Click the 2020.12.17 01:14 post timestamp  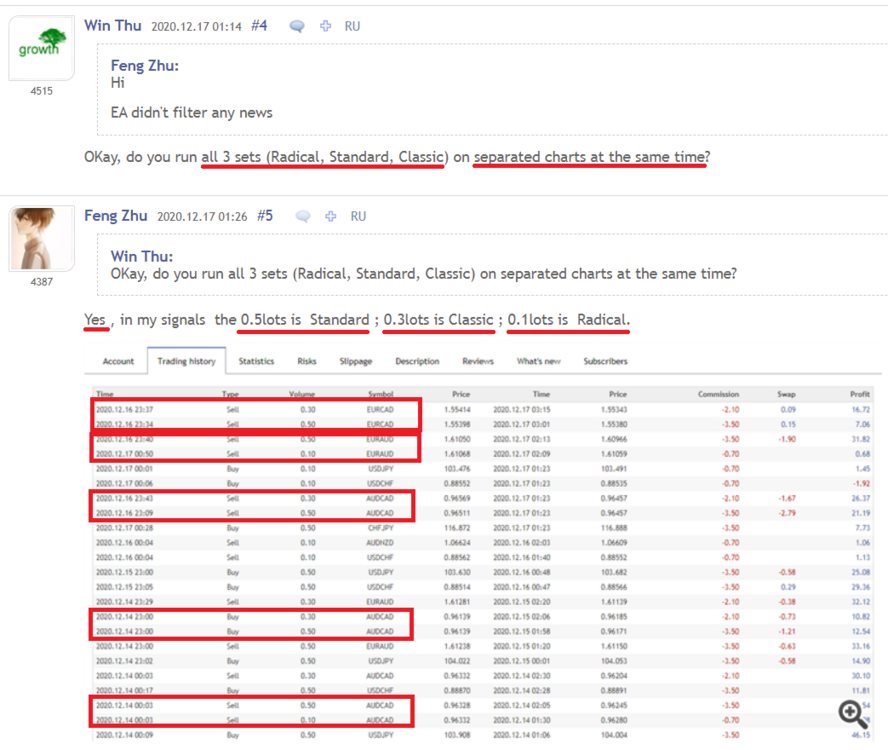coord(196,27)
